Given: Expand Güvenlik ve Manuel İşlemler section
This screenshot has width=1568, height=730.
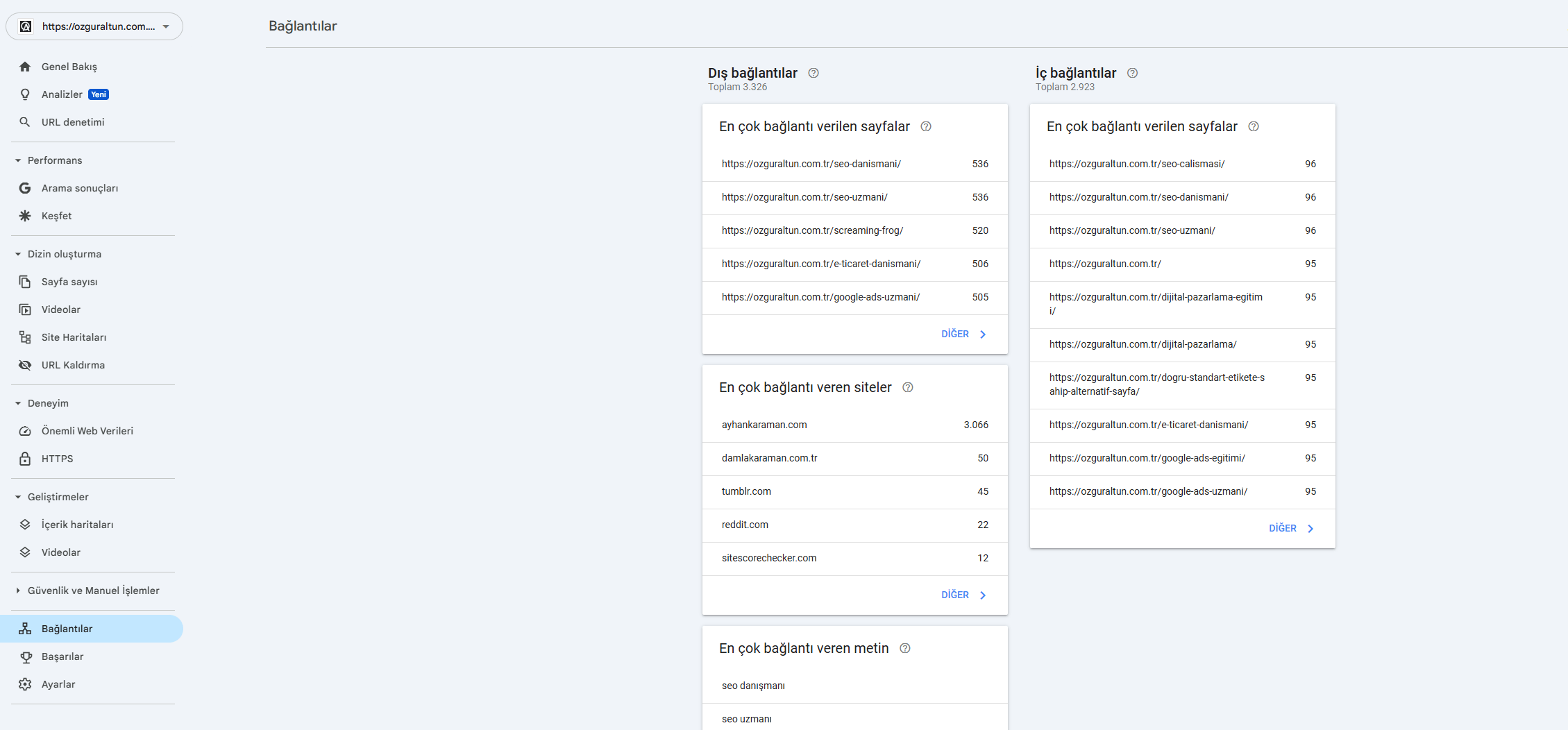Looking at the screenshot, I should click(x=18, y=591).
